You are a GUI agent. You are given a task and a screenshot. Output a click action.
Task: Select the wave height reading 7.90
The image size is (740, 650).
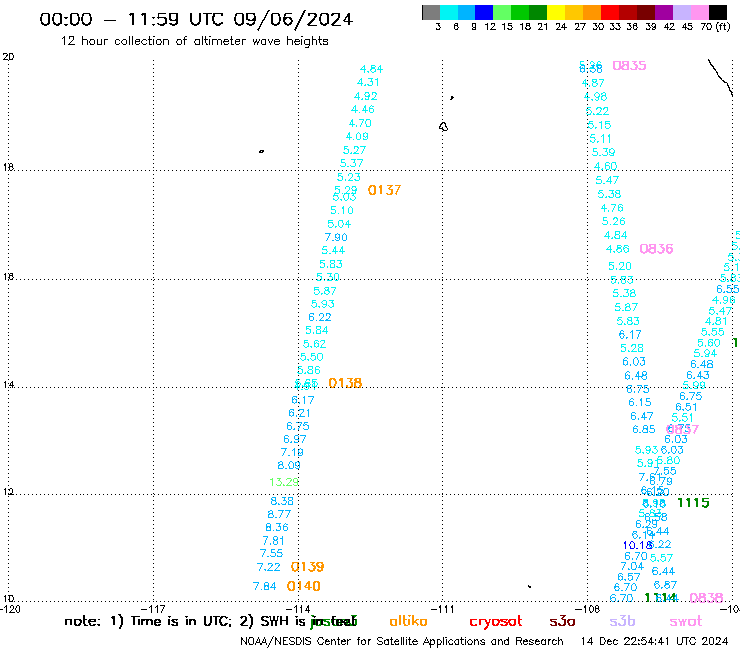coord(336,237)
